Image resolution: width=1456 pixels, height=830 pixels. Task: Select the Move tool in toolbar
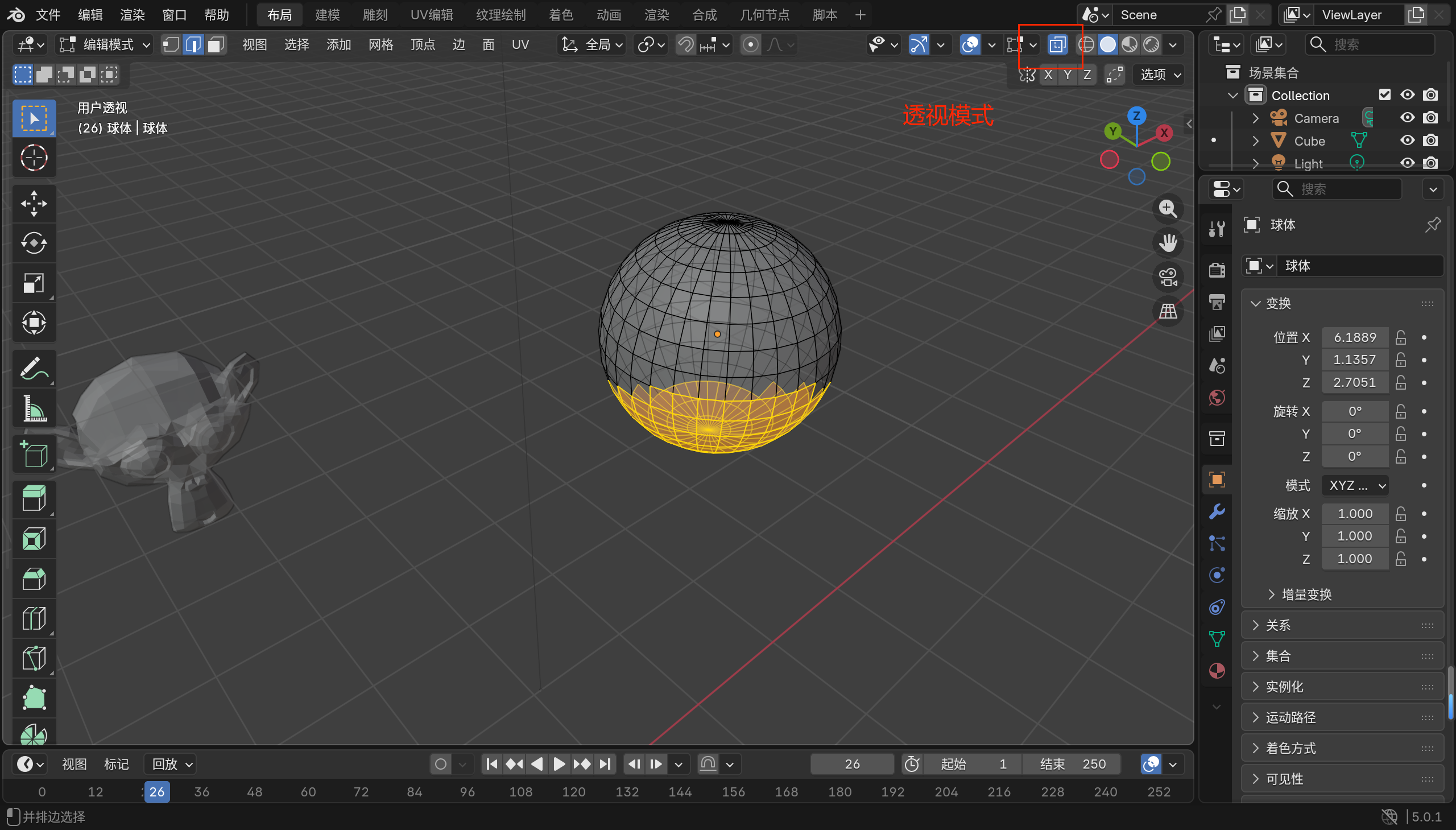(x=34, y=204)
